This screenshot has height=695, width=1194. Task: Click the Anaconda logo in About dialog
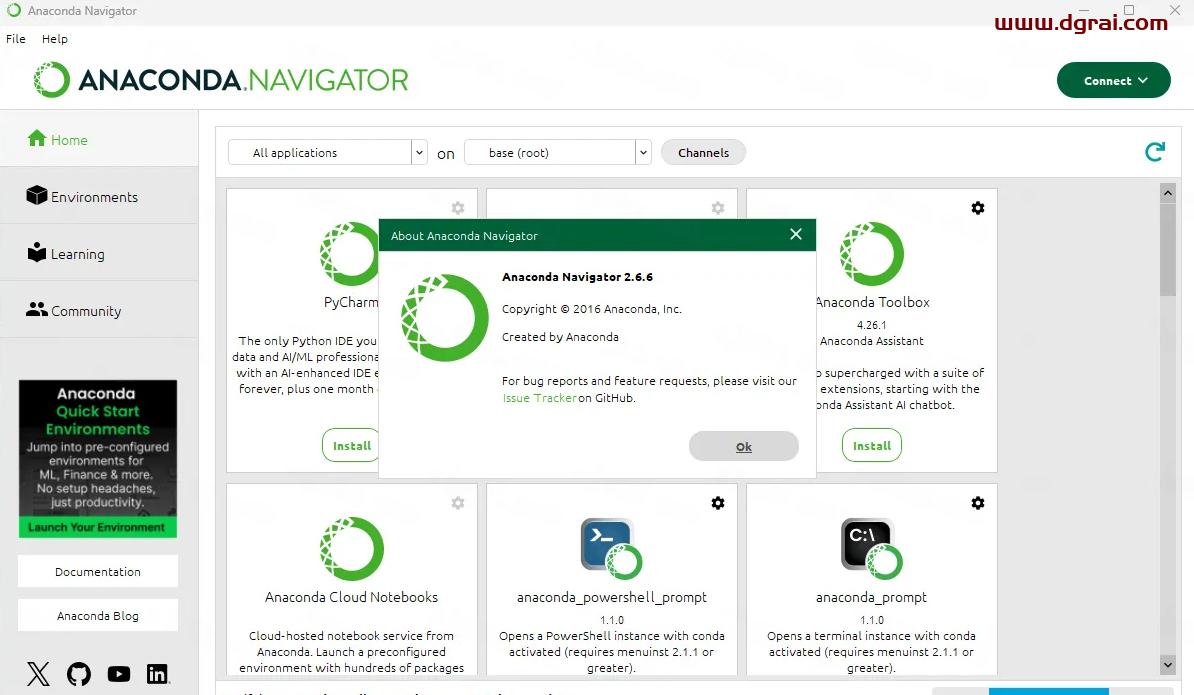tap(445, 317)
